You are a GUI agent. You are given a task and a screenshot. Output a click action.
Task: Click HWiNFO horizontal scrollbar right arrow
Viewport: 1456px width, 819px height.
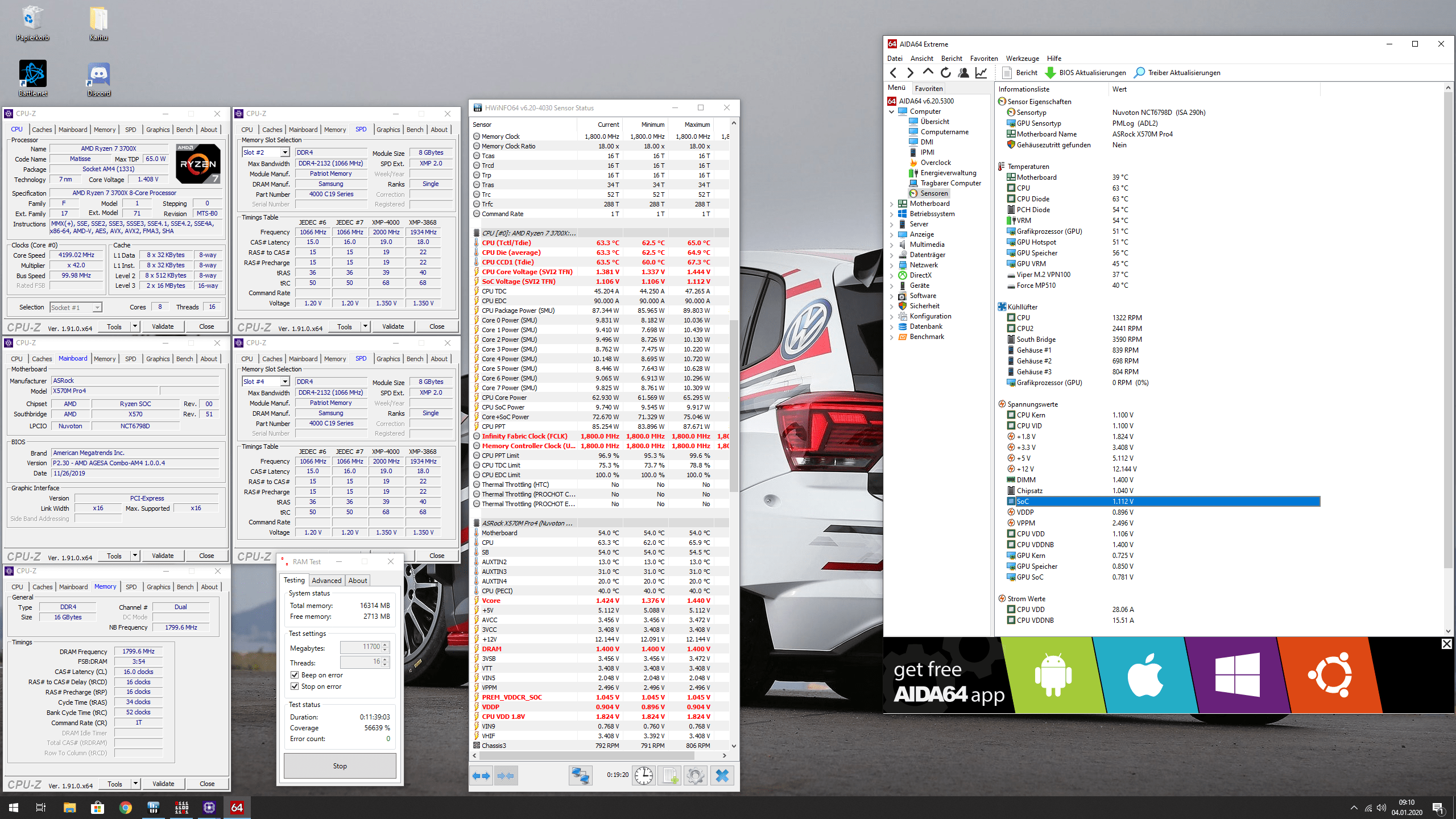pyautogui.click(x=724, y=756)
